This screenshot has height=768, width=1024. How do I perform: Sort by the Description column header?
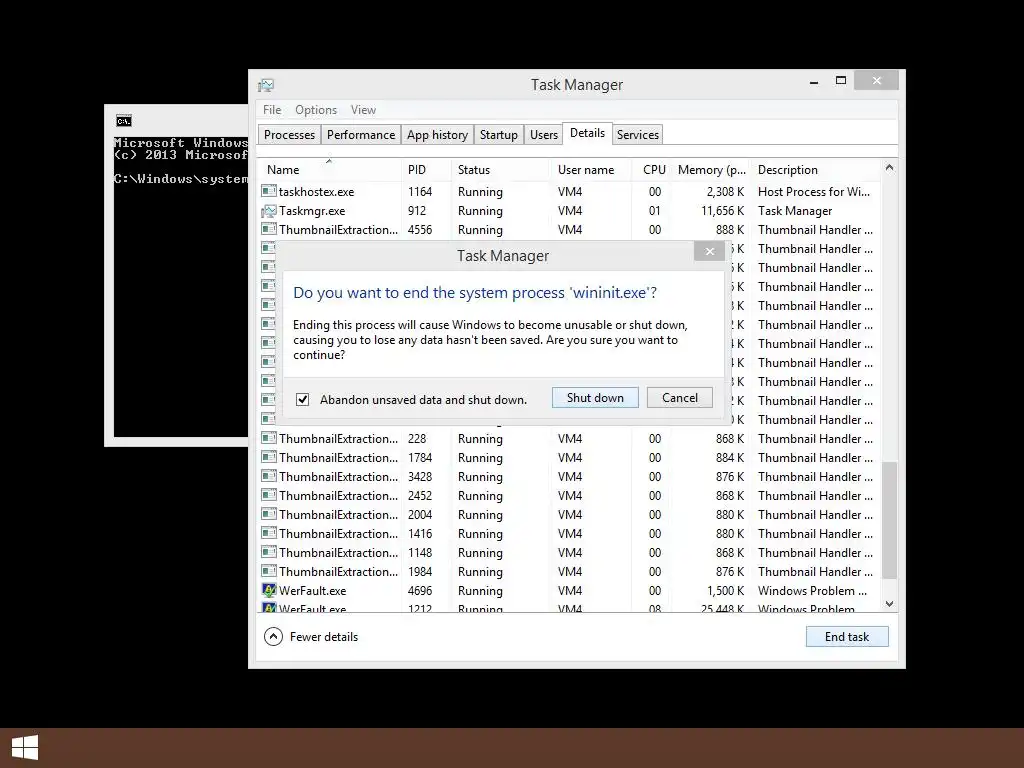pos(816,170)
